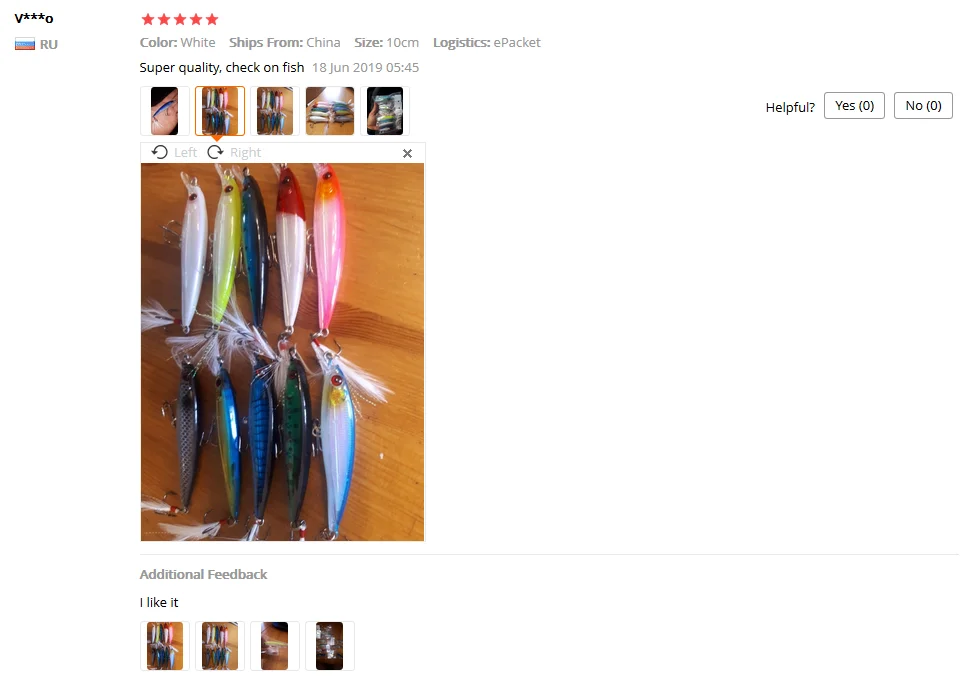
Task: Close the enlarged photo viewer
Action: click(x=407, y=153)
